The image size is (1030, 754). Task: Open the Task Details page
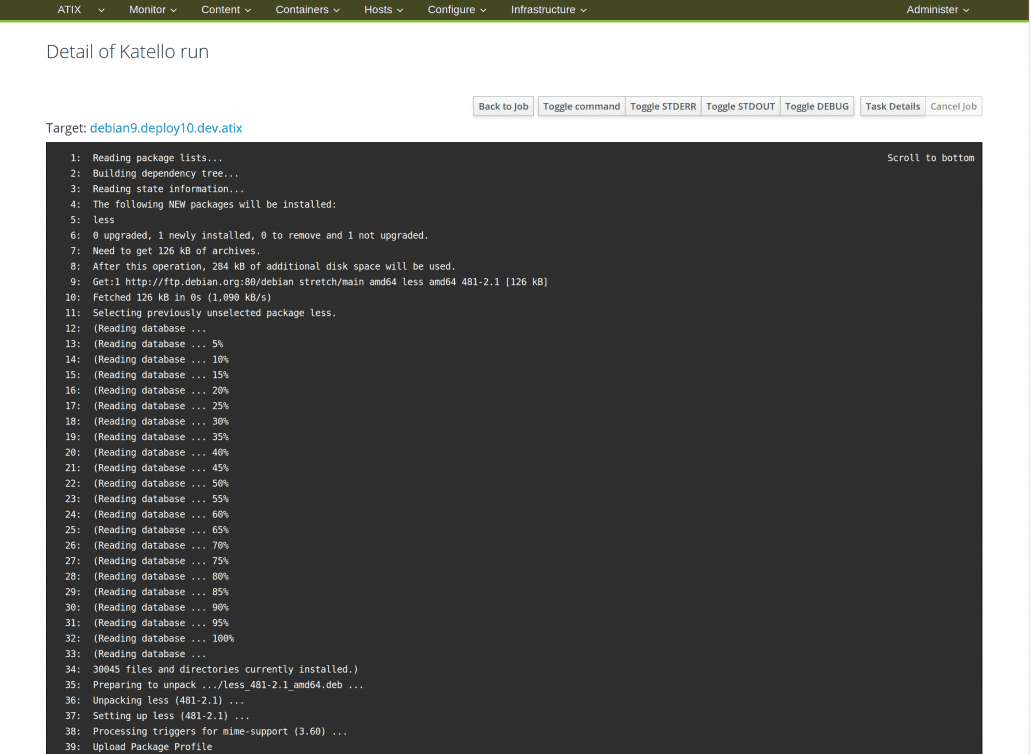pyautogui.click(x=892, y=106)
